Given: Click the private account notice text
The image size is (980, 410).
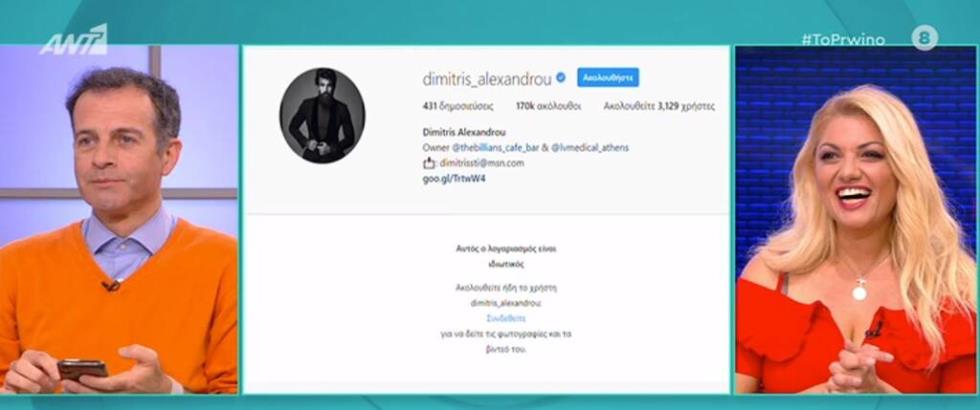Looking at the screenshot, I should [x=506, y=256].
